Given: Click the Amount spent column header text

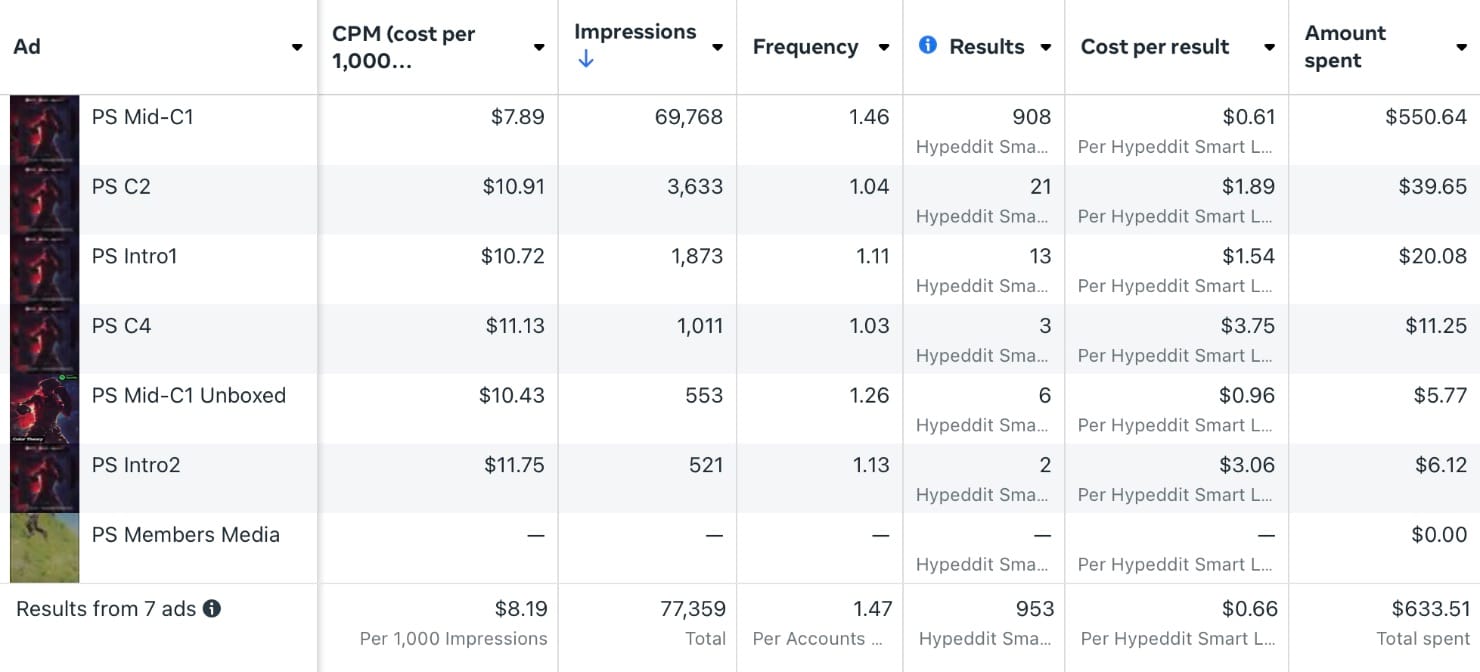Looking at the screenshot, I should click(x=1345, y=46).
